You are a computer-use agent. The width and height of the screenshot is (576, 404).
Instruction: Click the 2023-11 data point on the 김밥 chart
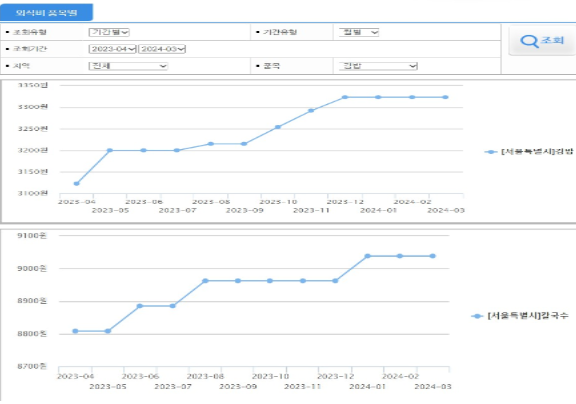tap(311, 110)
